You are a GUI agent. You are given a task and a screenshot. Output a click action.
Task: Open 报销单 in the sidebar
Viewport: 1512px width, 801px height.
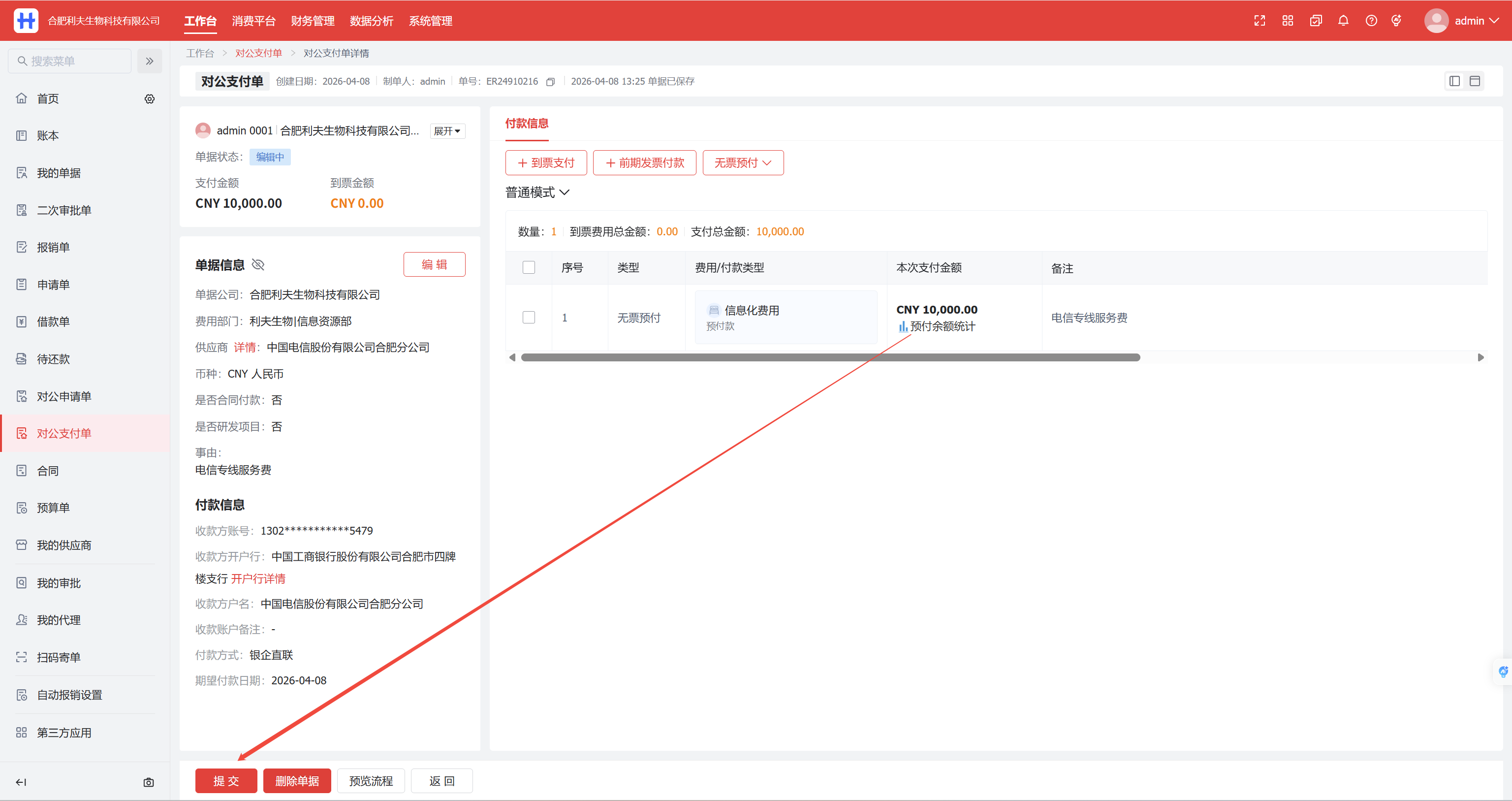54,247
